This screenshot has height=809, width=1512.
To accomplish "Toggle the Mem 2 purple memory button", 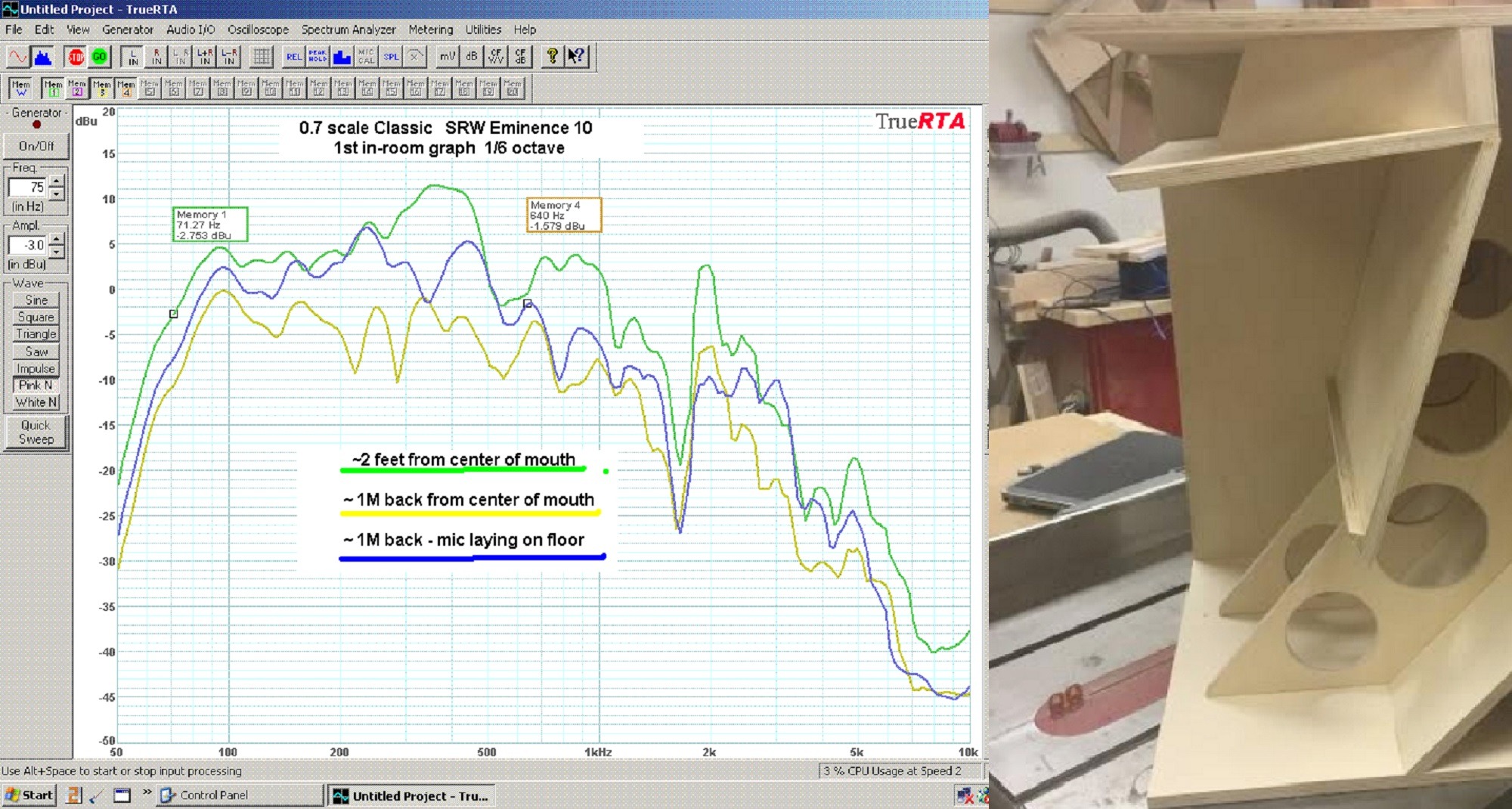I will [77, 88].
